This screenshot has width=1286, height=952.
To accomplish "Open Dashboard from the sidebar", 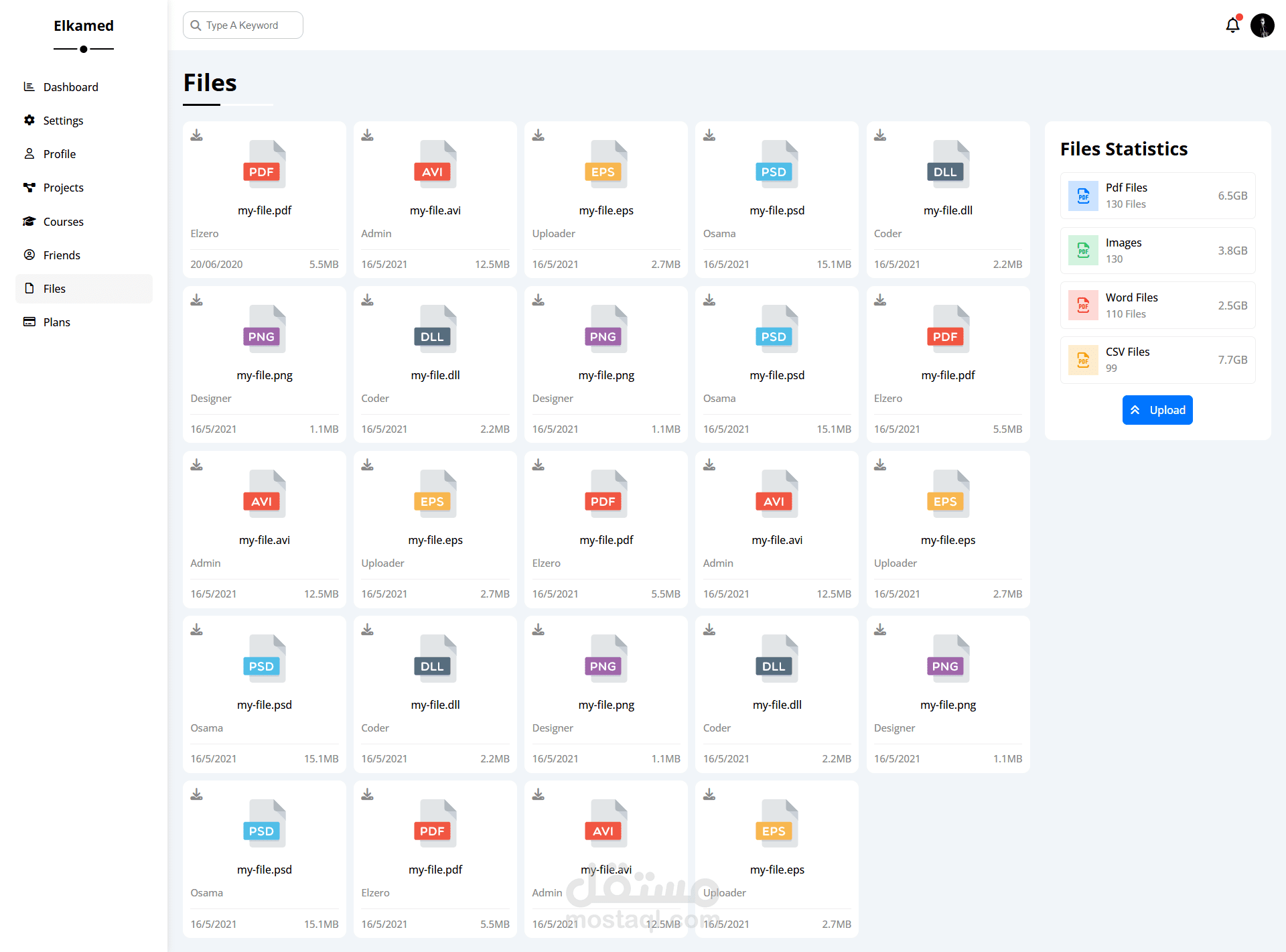I will (x=70, y=87).
